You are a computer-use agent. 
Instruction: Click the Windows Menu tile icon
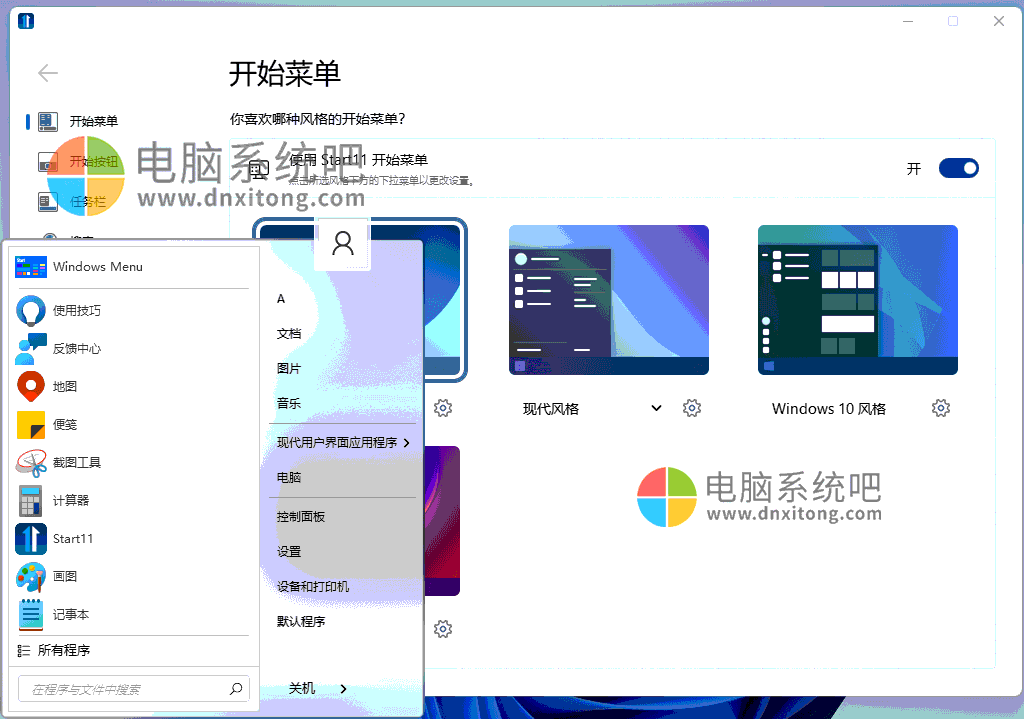pyautogui.click(x=31, y=266)
